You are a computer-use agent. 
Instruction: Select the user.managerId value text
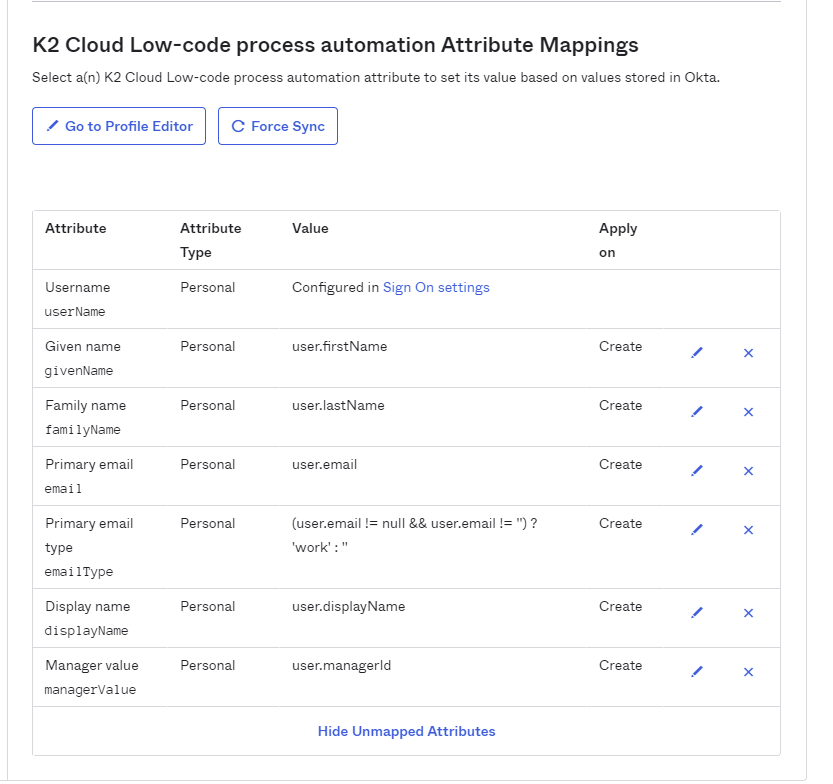coord(341,666)
